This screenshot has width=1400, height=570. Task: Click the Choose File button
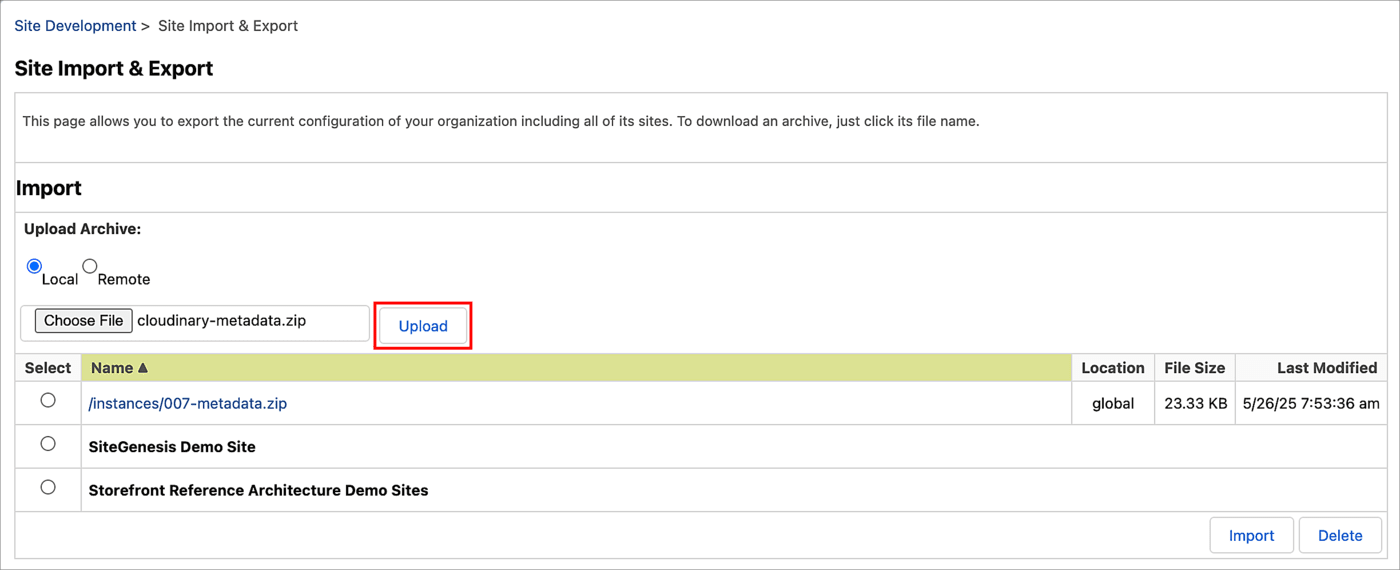(x=84, y=321)
